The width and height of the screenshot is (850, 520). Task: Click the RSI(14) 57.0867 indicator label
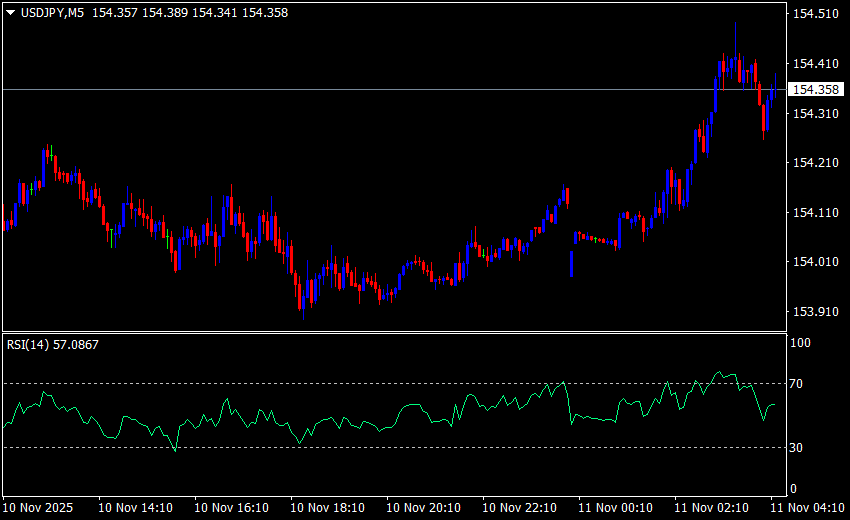click(x=53, y=344)
